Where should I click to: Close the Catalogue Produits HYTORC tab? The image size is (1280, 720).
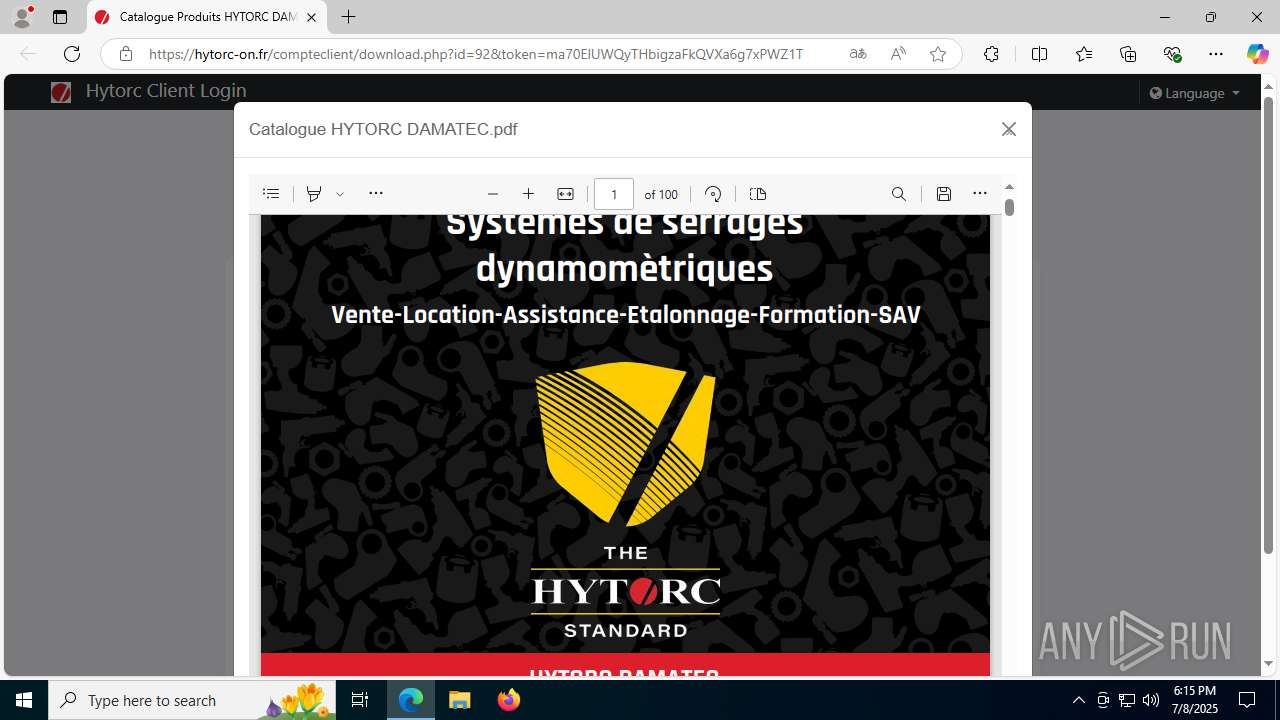(x=311, y=17)
